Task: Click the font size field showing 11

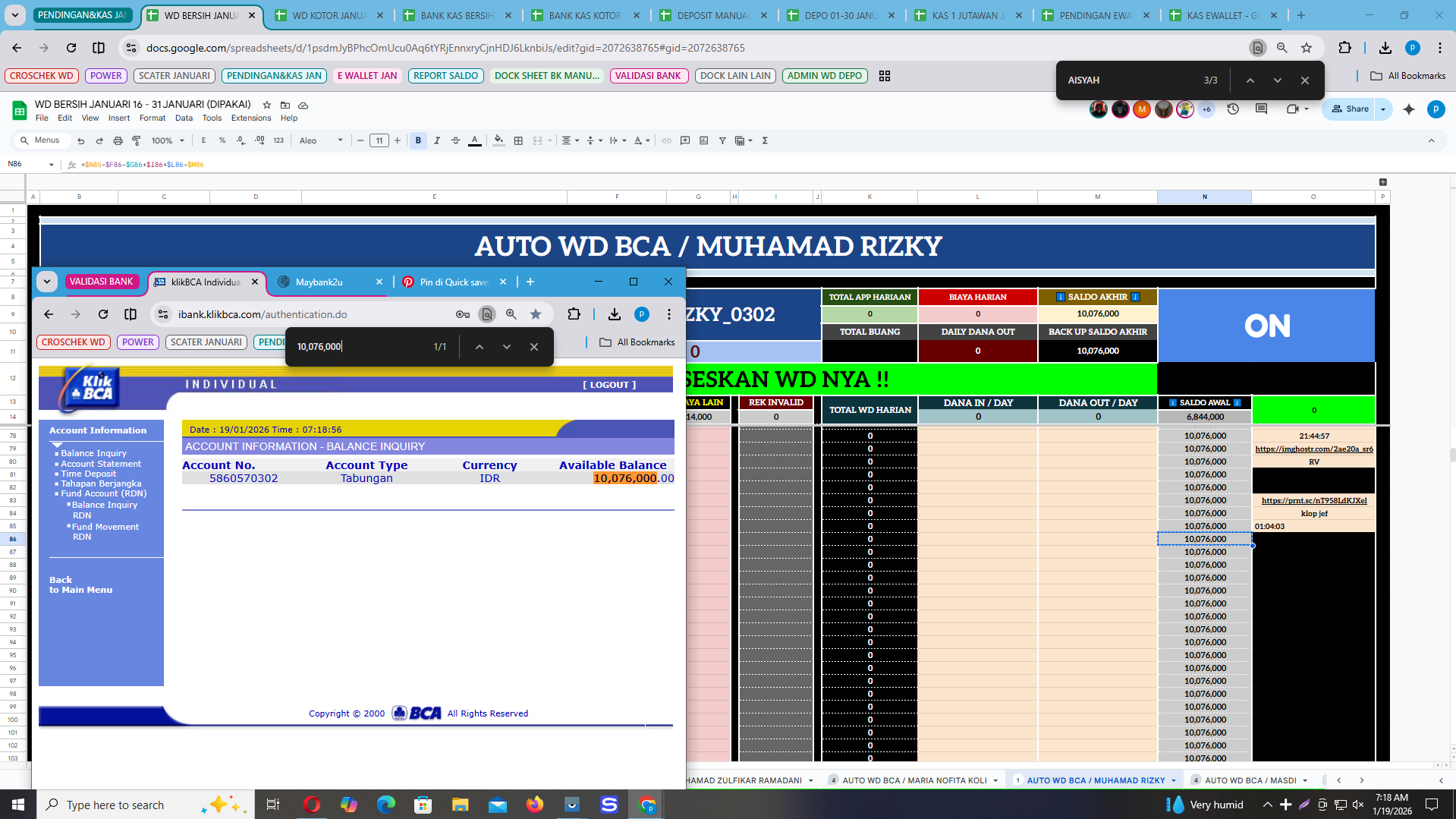Action: 379,140
